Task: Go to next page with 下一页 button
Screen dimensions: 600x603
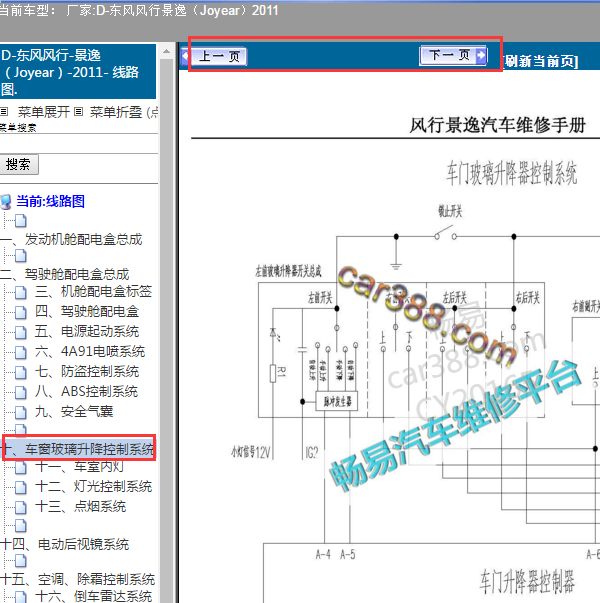Action: click(x=453, y=55)
